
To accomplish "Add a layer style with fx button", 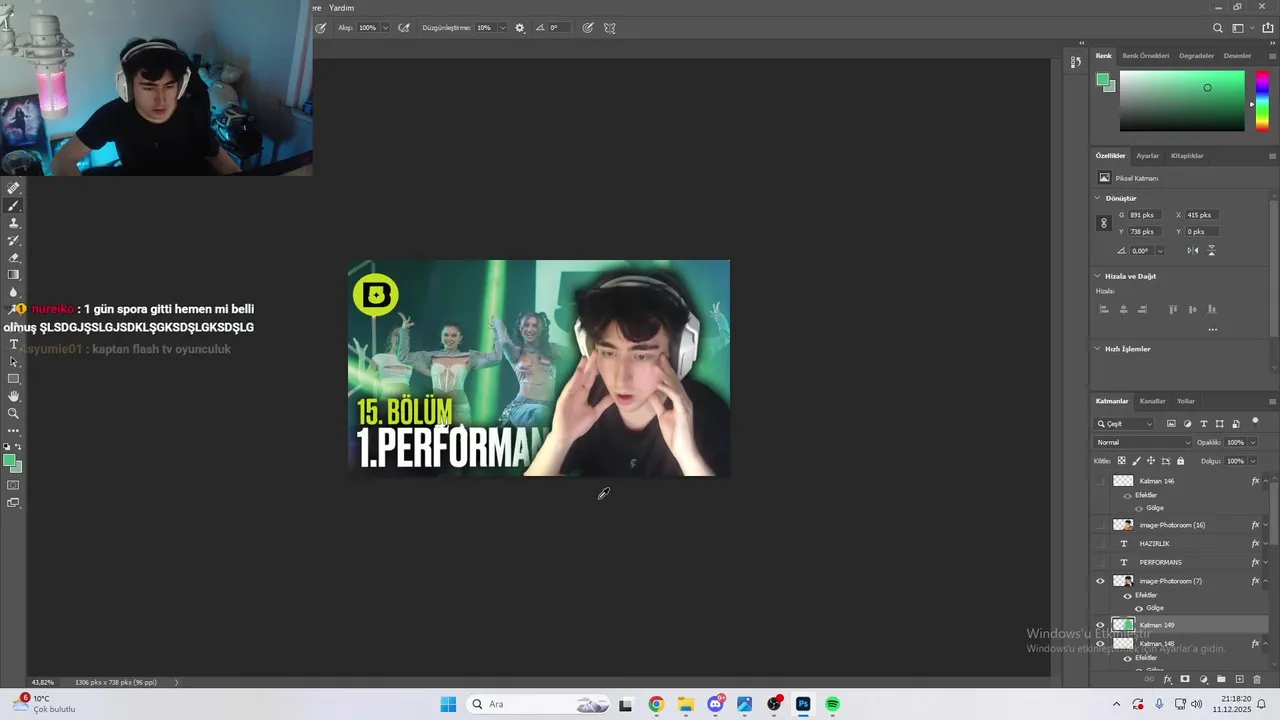I will click(1167, 680).
